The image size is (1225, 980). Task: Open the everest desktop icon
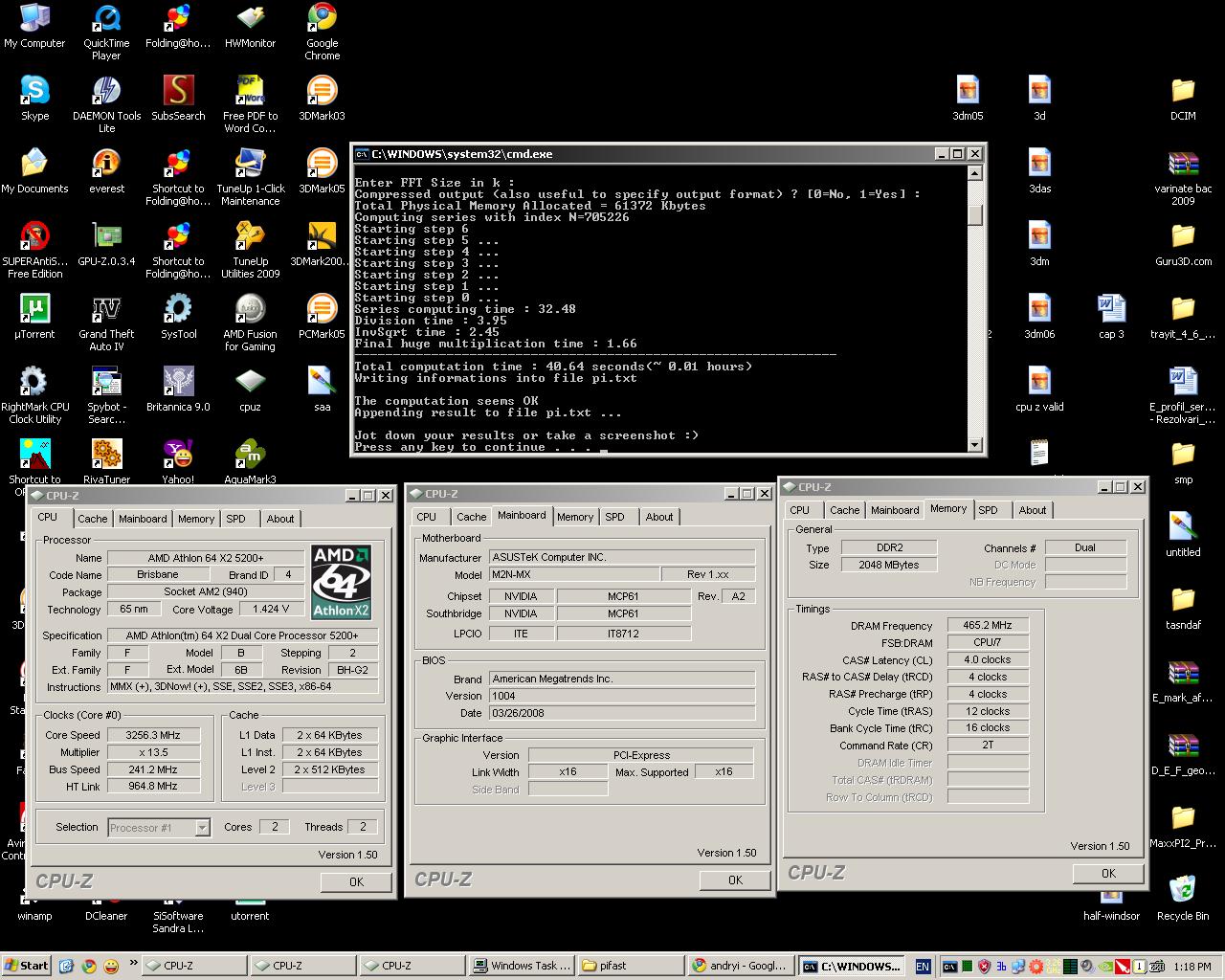point(106,171)
